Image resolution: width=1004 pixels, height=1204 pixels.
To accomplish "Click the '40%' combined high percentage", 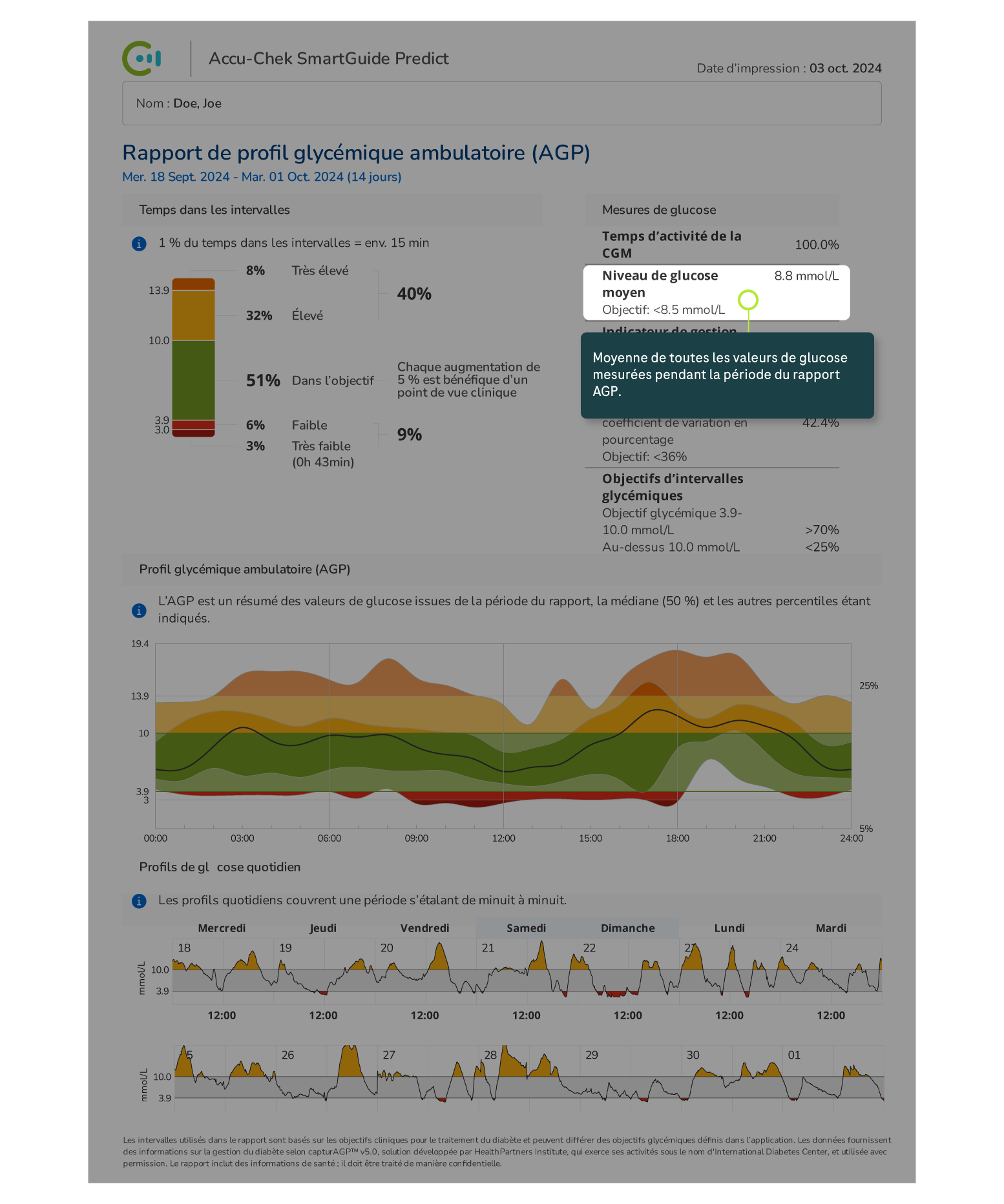I will pos(414,294).
